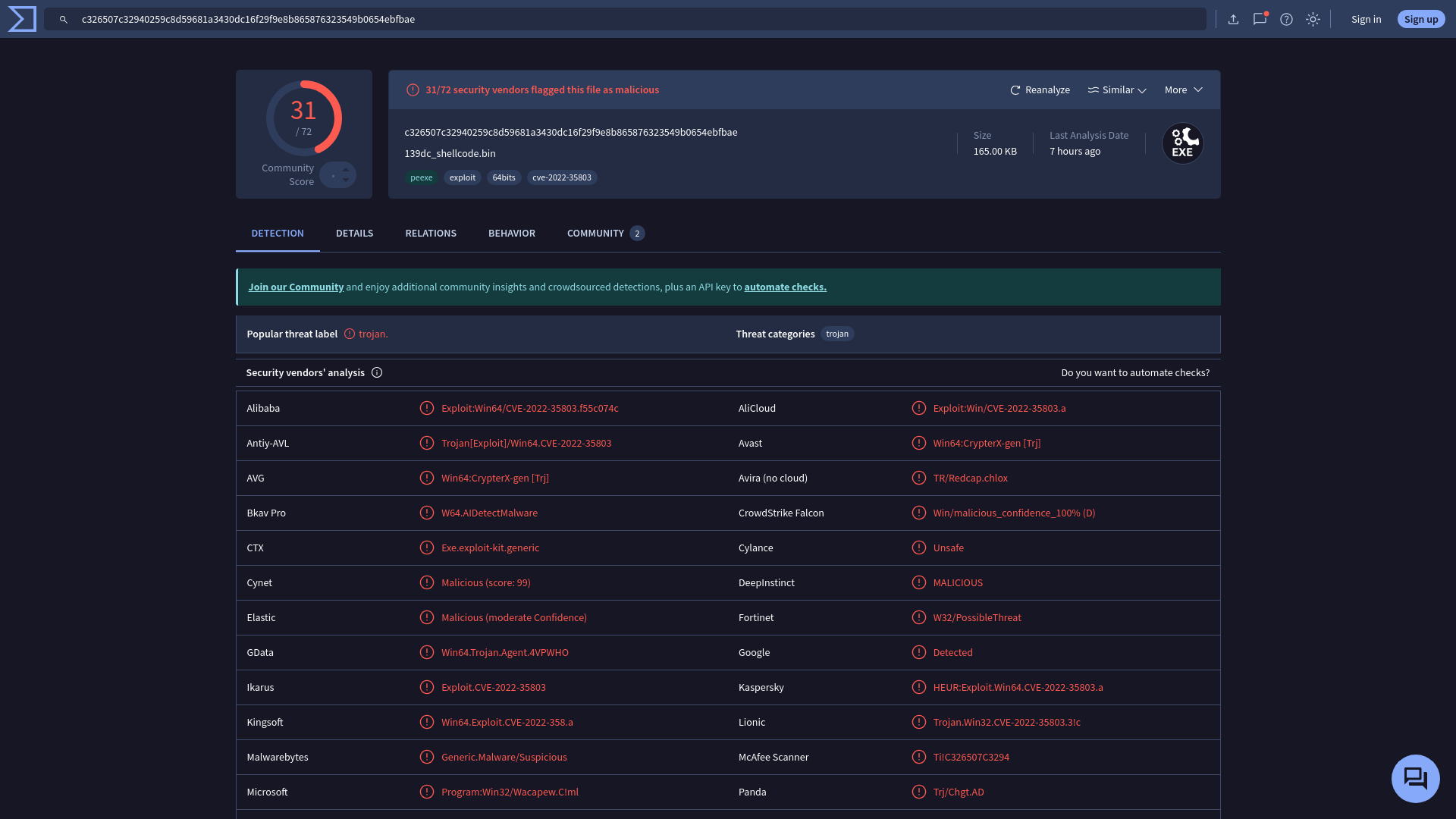Click the search magnifier icon
The image size is (1456, 819).
click(64, 20)
